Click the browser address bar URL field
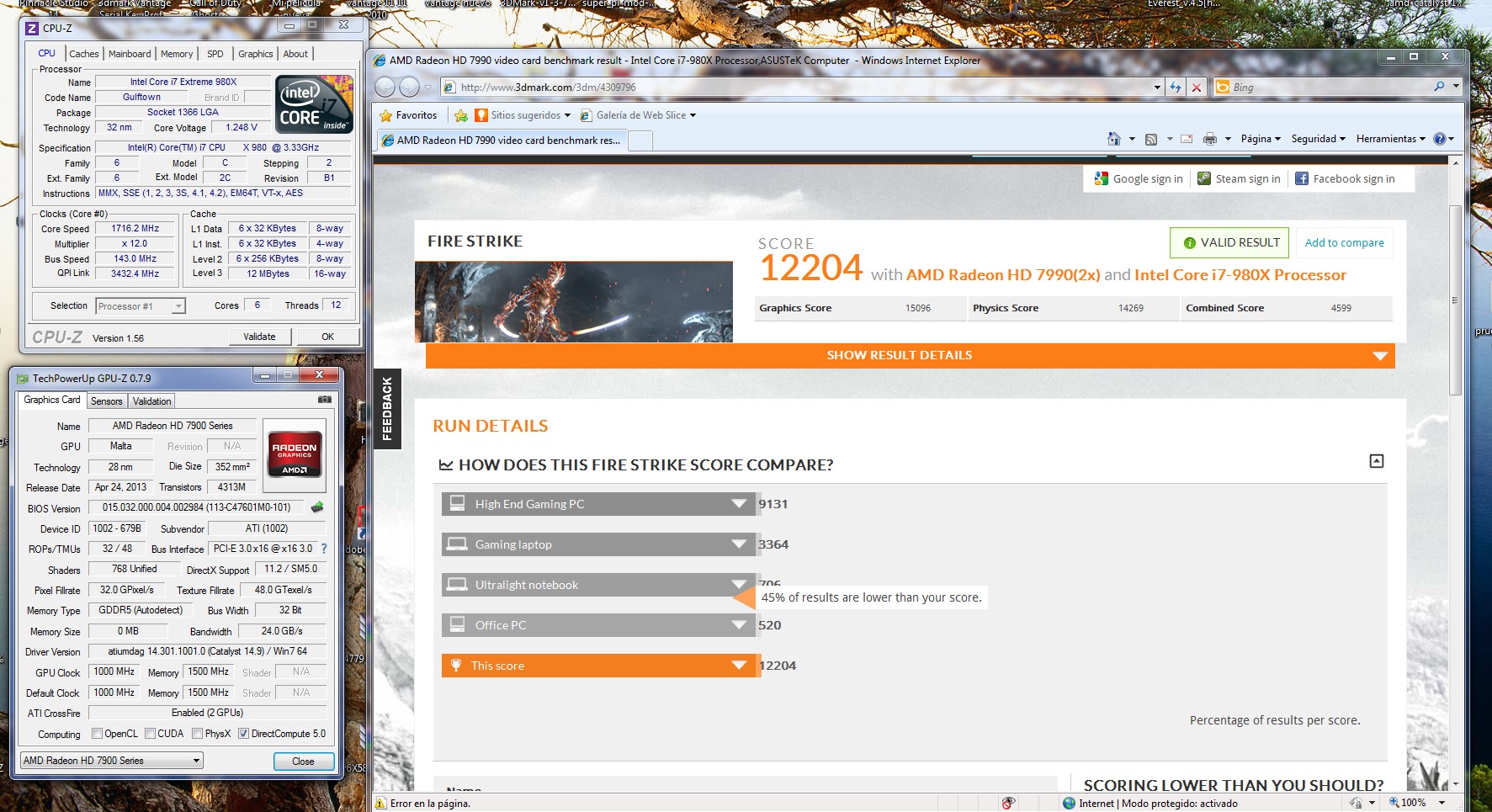 click(799, 88)
